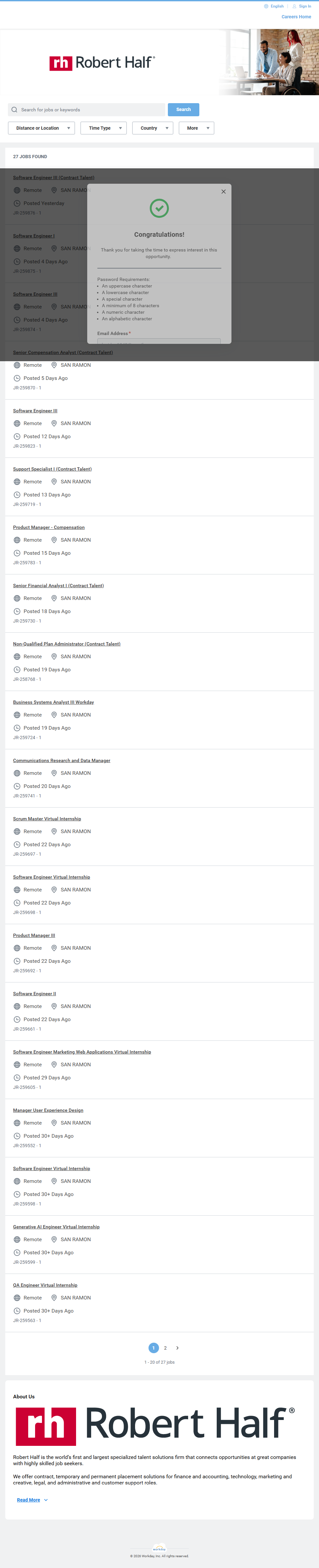Click the globe language icon beside English
This screenshot has width=319, height=1568.
[x=266, y=6]
